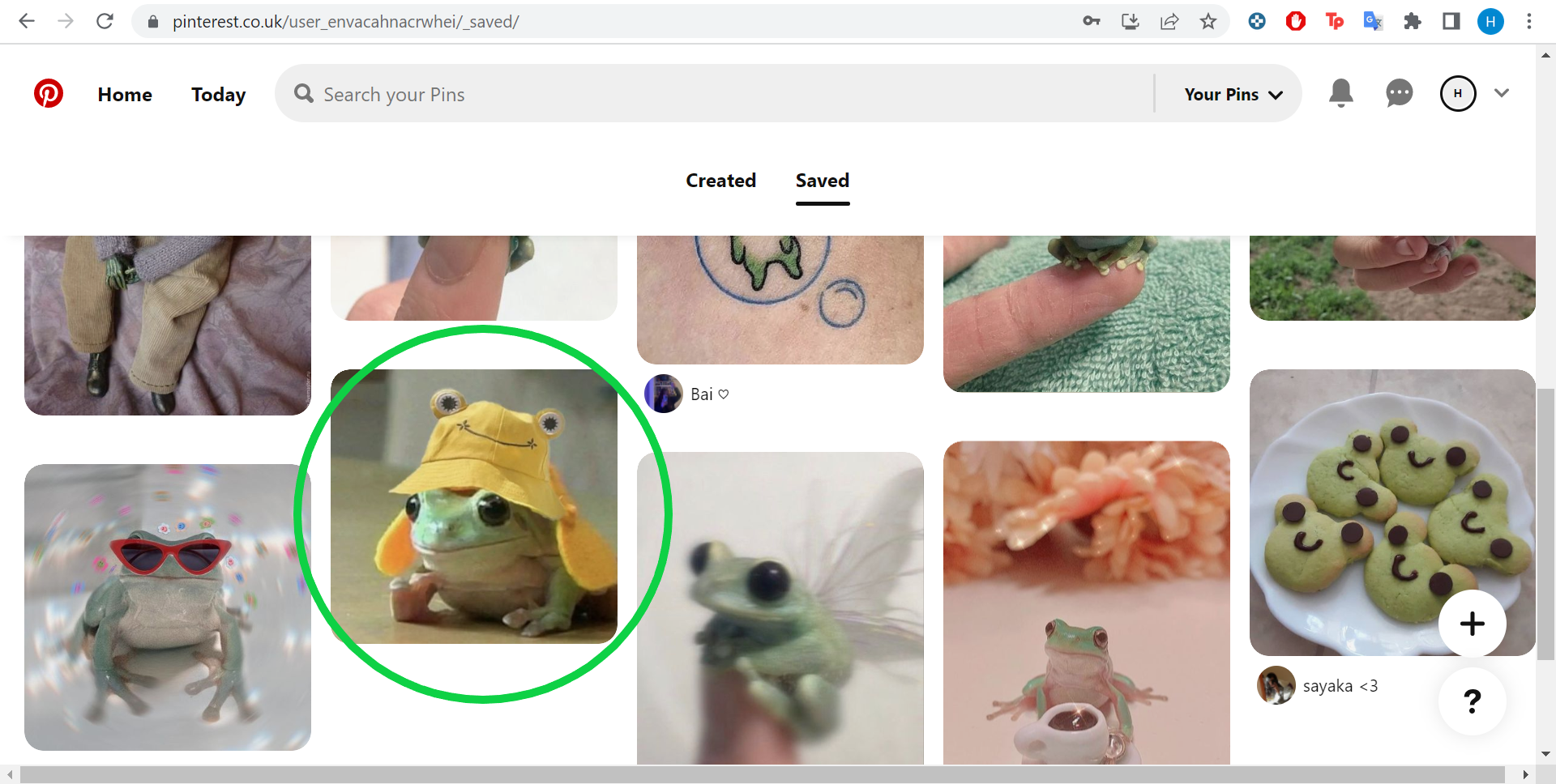Click the scrollbar down arrow
The height and width of the screenshot is (784, 1556).
1546,754
